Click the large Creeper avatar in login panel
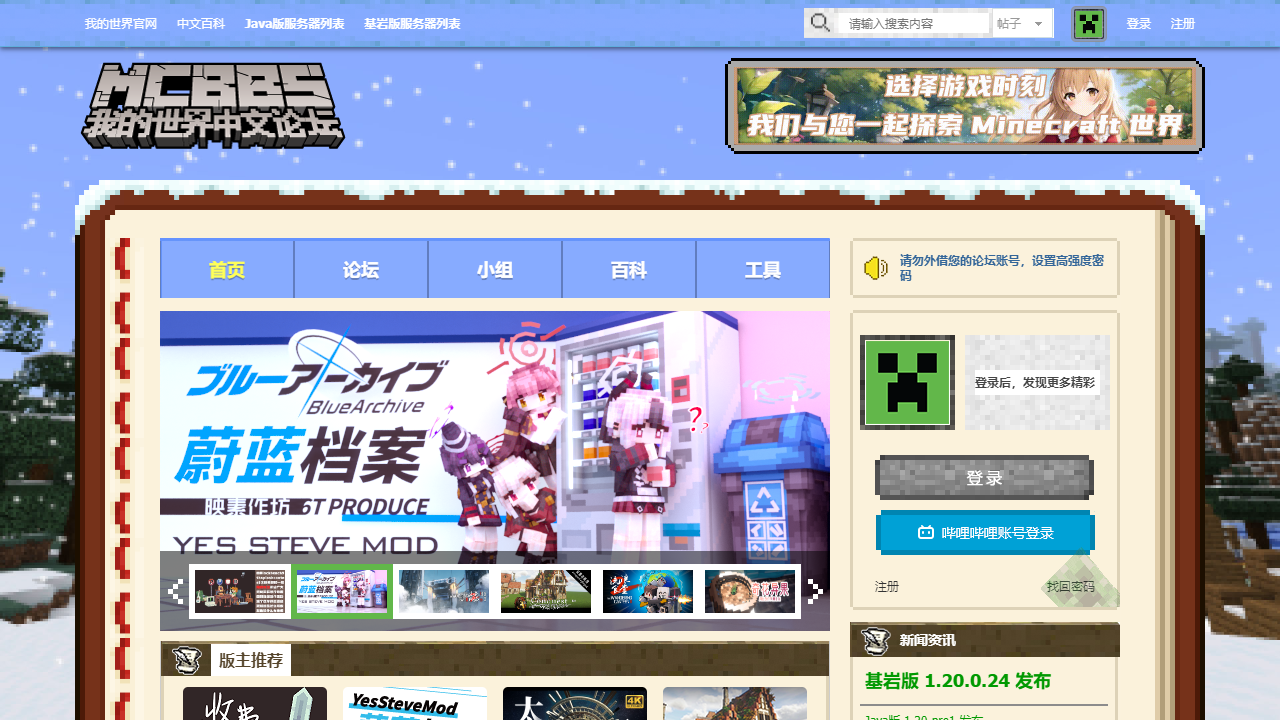This screenshot has height=720, width=1280. point(907,382)
